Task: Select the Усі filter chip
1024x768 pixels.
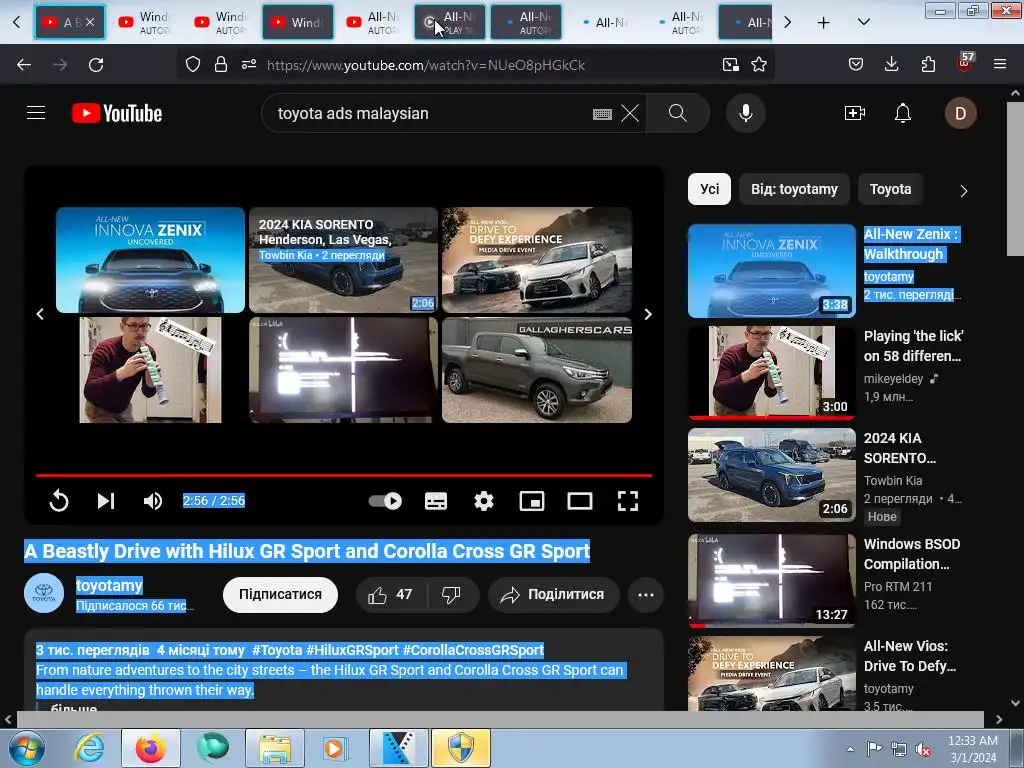Action: [709, 189]
